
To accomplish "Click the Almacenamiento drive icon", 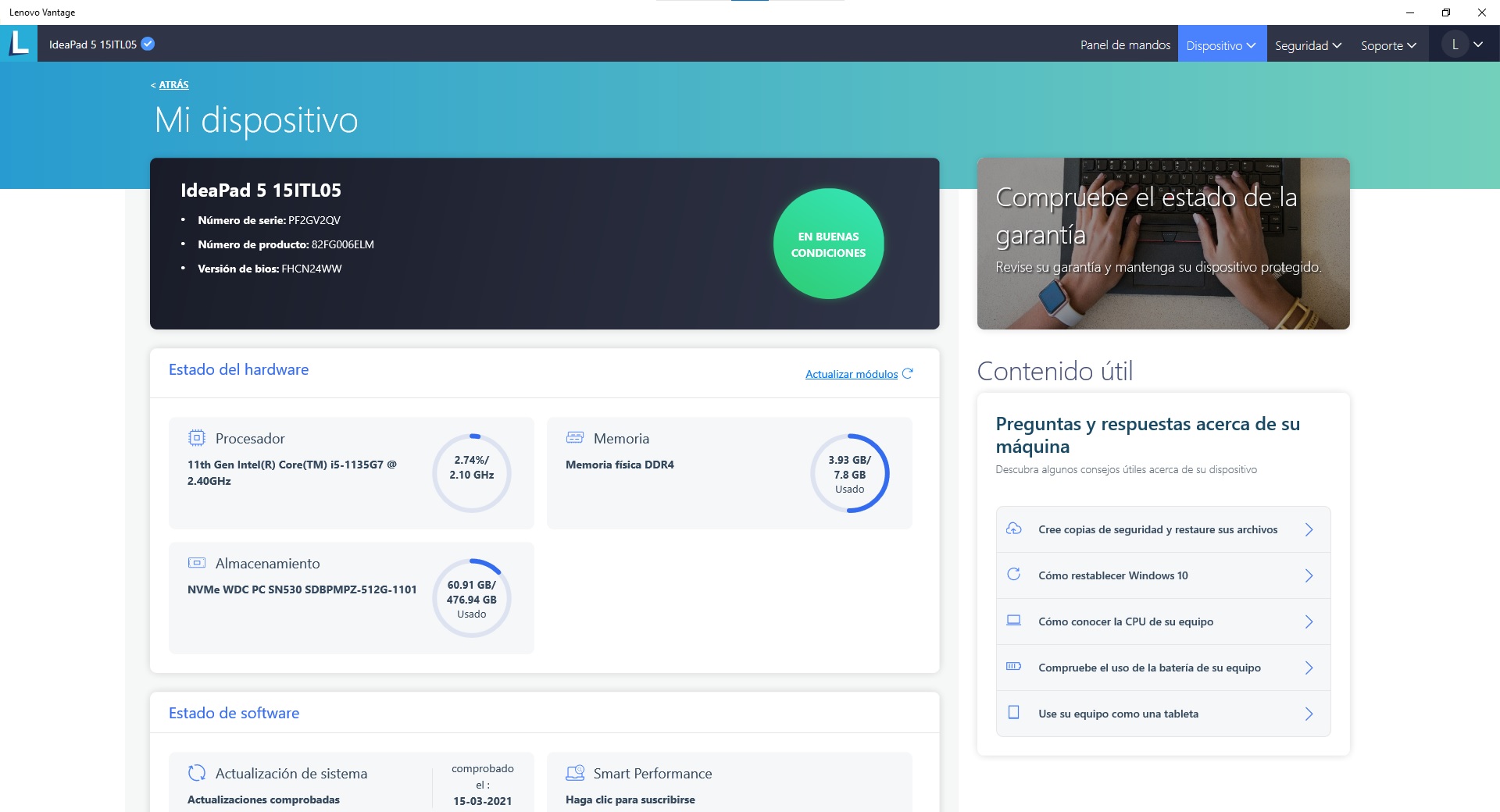I will (197, 563).
